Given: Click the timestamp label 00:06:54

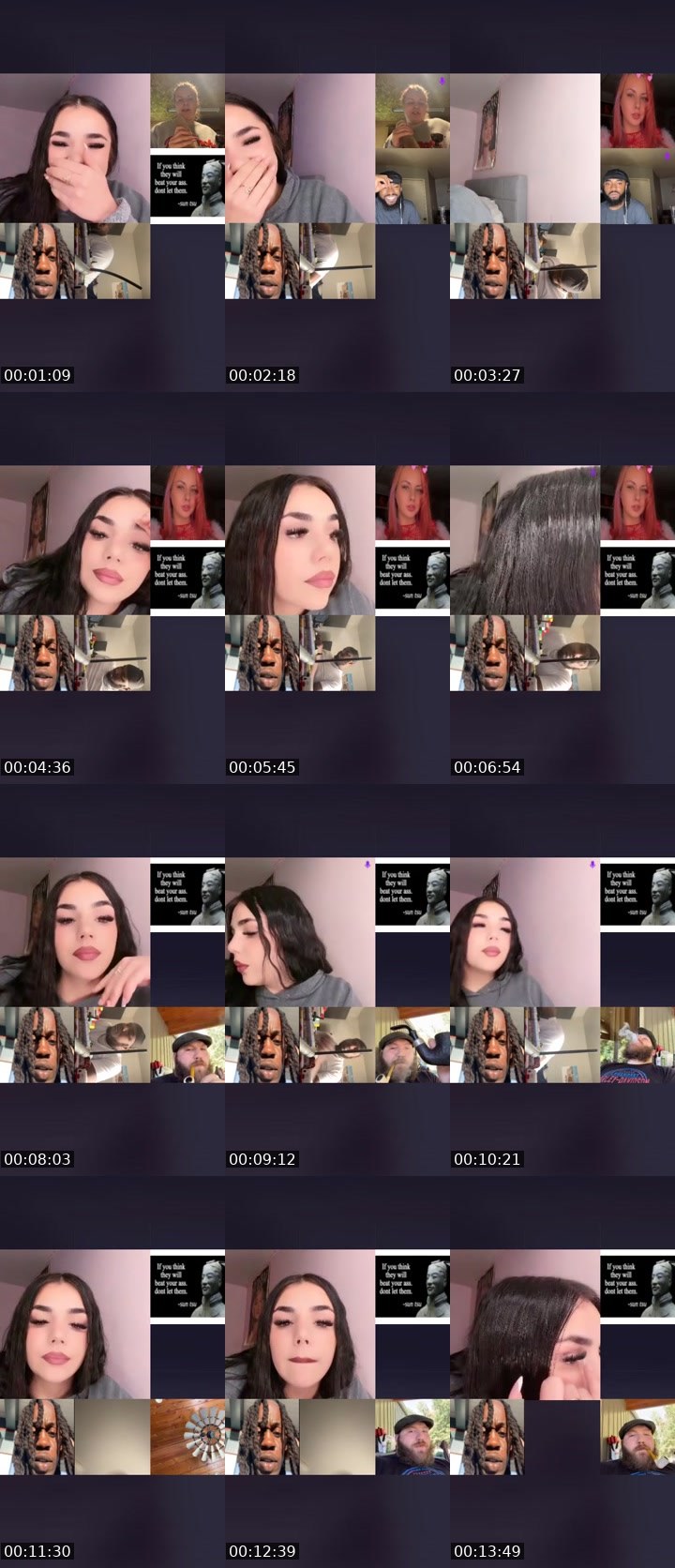Looking at the screenshot, I should [487, 767].
